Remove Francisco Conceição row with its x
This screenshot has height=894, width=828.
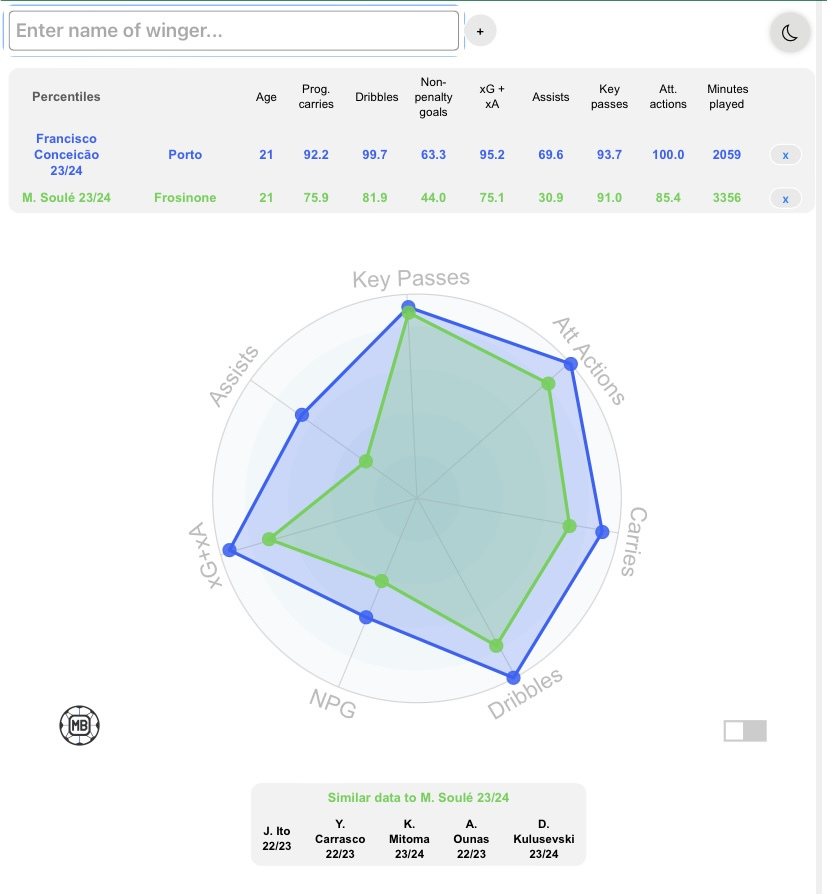click(x=785, y=155)
